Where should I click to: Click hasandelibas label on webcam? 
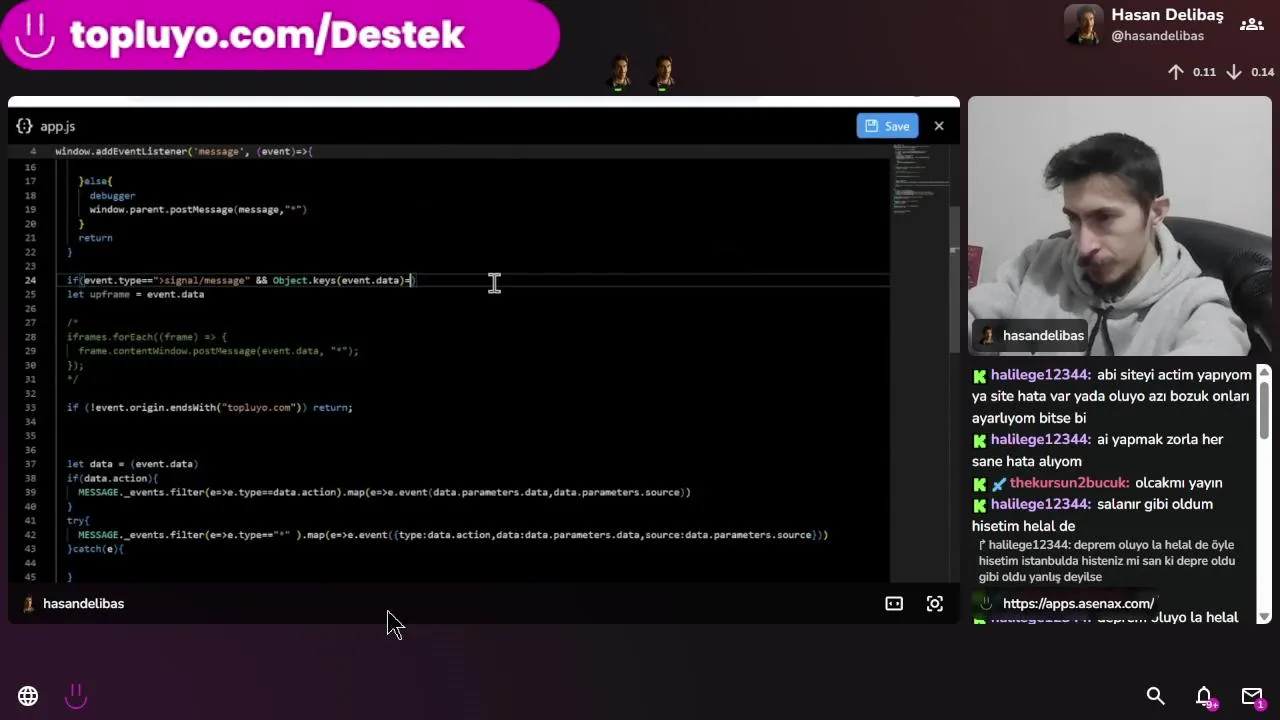tap(1043, 336)
